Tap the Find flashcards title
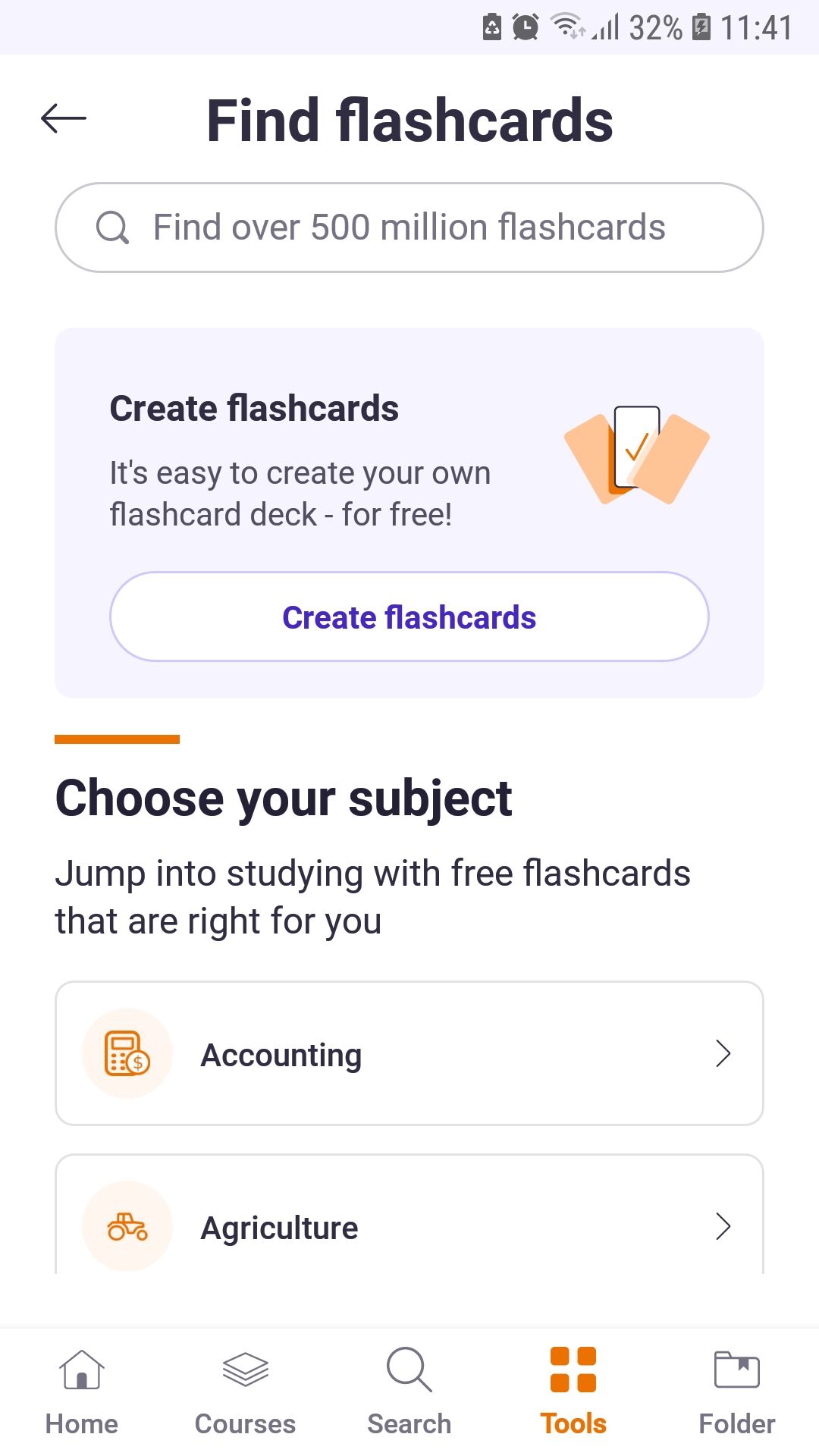 pos(409,120)
